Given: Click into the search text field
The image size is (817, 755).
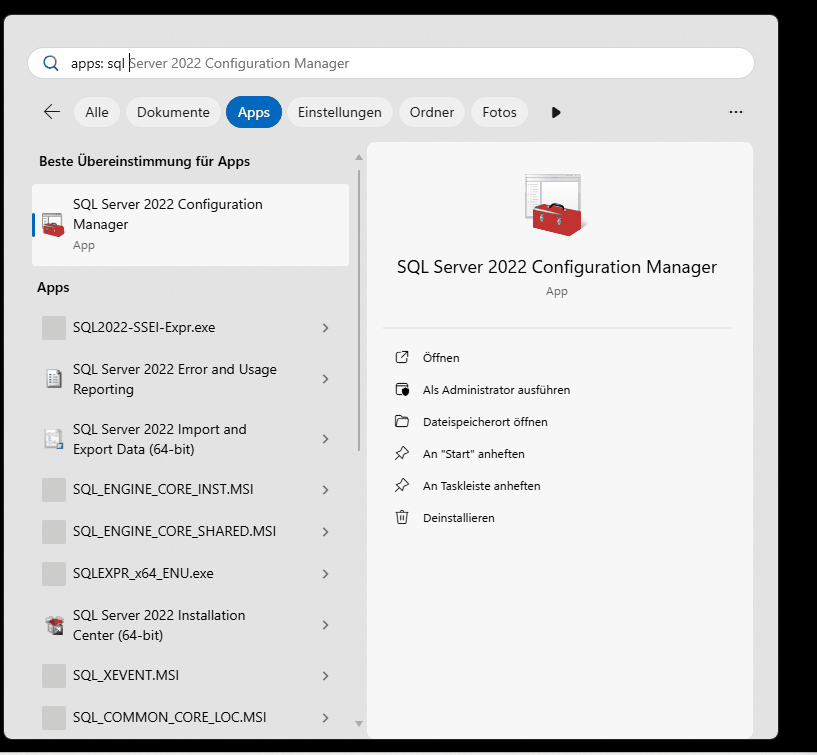Looking at the screenshot, I should coord(400,63).
